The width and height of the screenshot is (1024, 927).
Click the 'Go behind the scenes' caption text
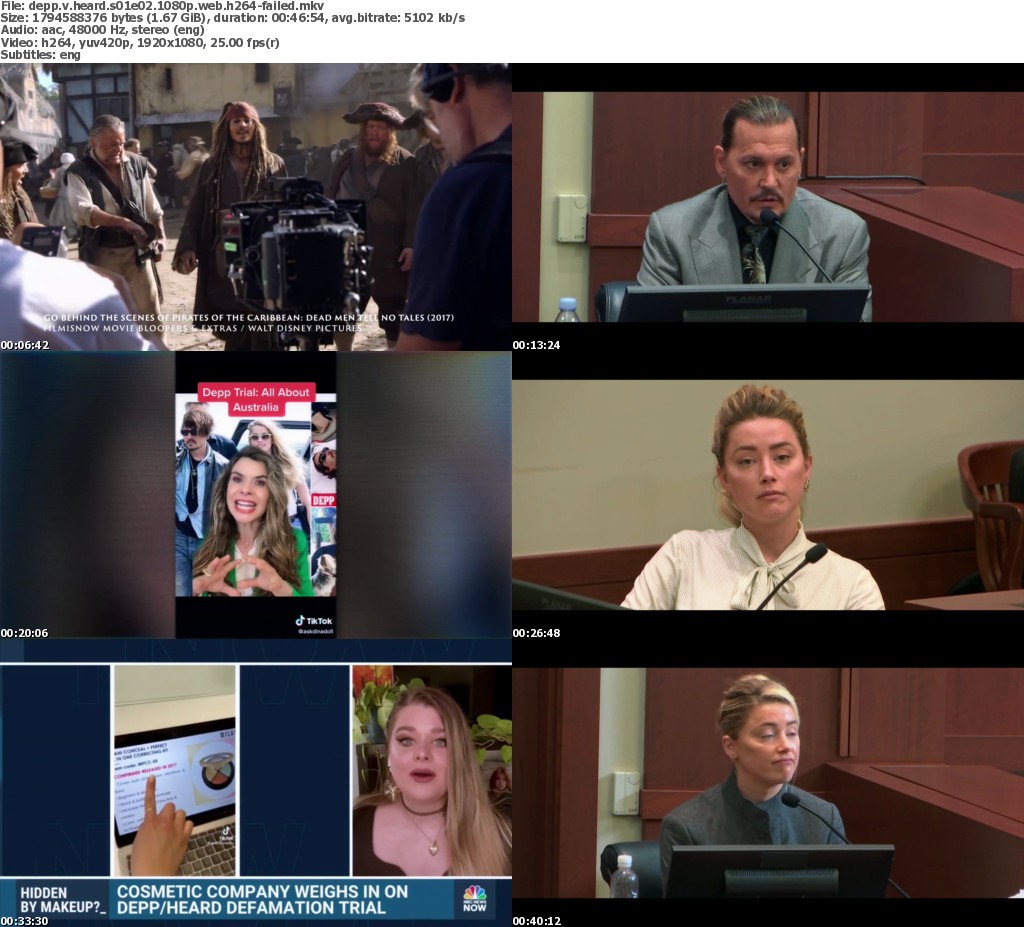tap(248, 322)
